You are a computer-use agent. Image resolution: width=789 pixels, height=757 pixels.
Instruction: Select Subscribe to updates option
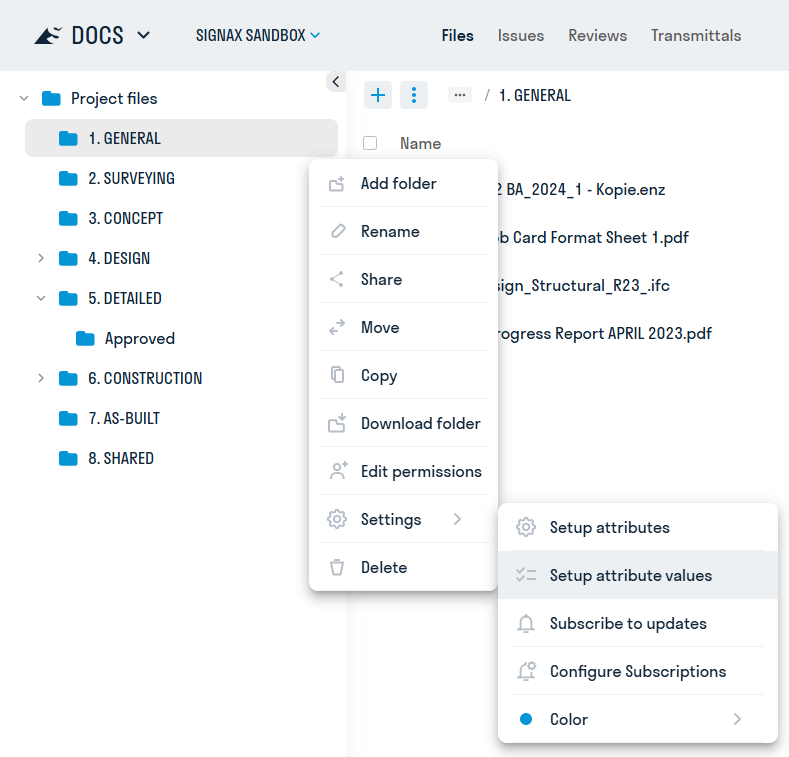point(638,623)
